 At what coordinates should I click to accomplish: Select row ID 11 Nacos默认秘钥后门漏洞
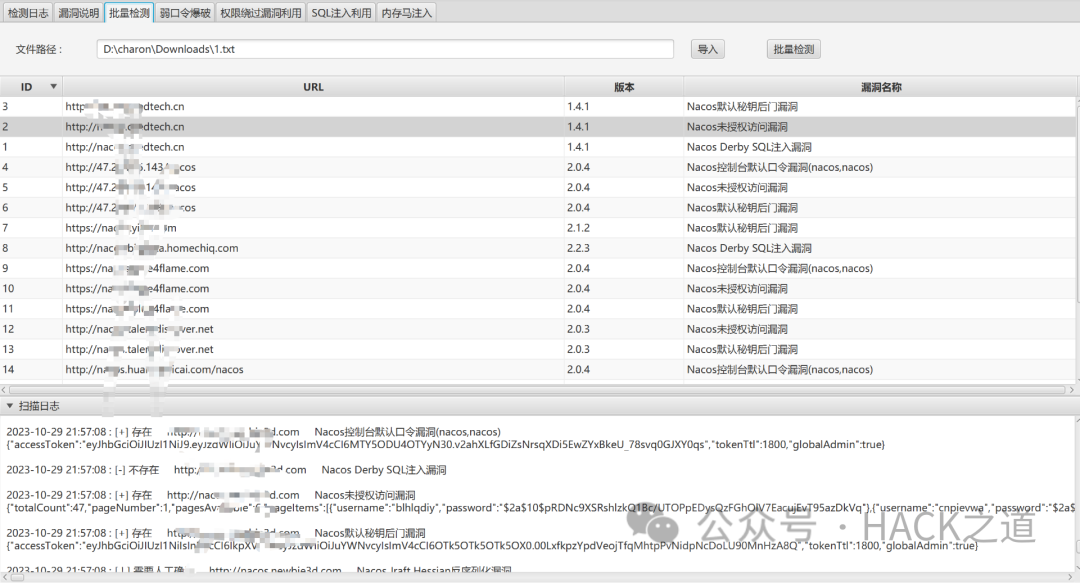pos(537,309)
